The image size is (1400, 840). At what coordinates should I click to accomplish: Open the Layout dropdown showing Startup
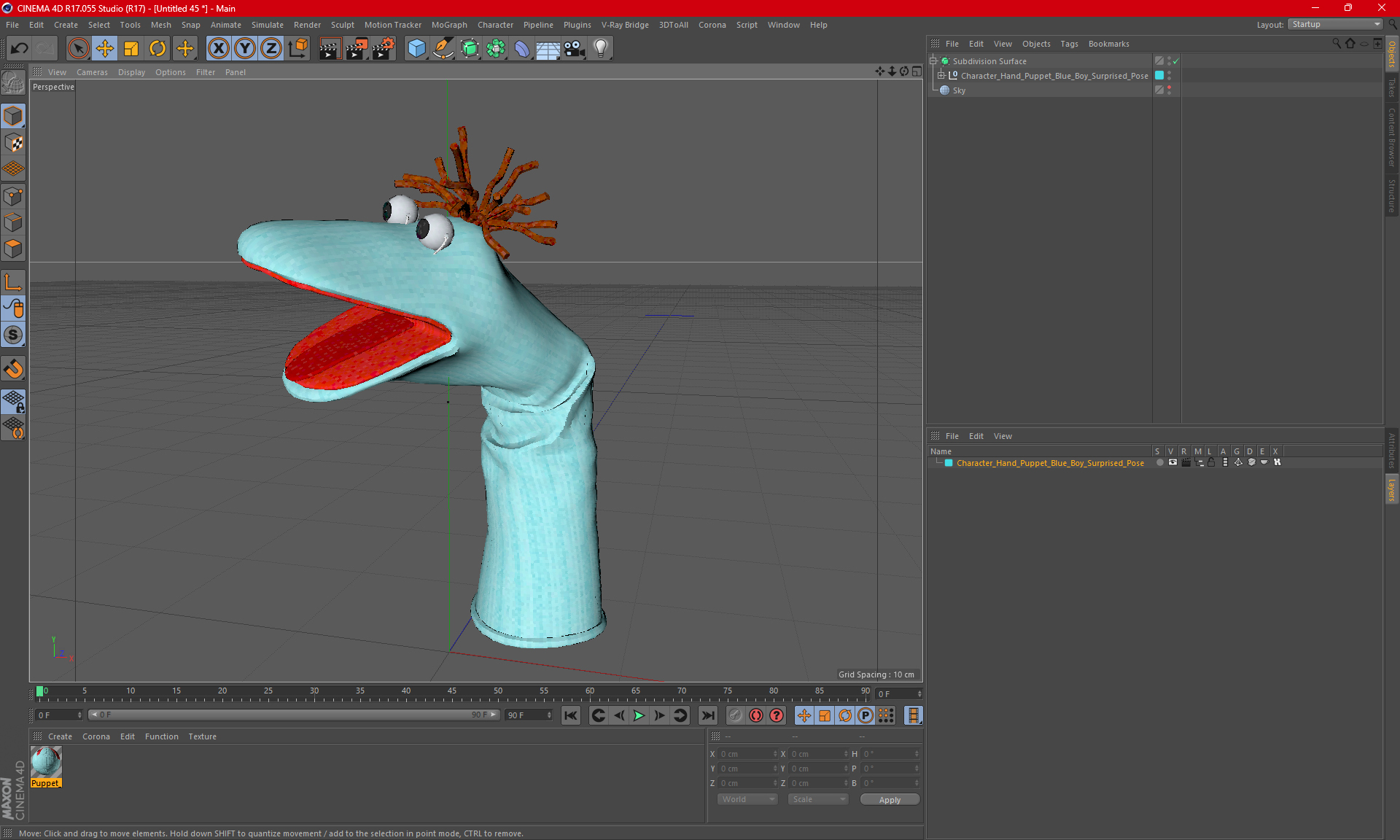click(1335, 24)
